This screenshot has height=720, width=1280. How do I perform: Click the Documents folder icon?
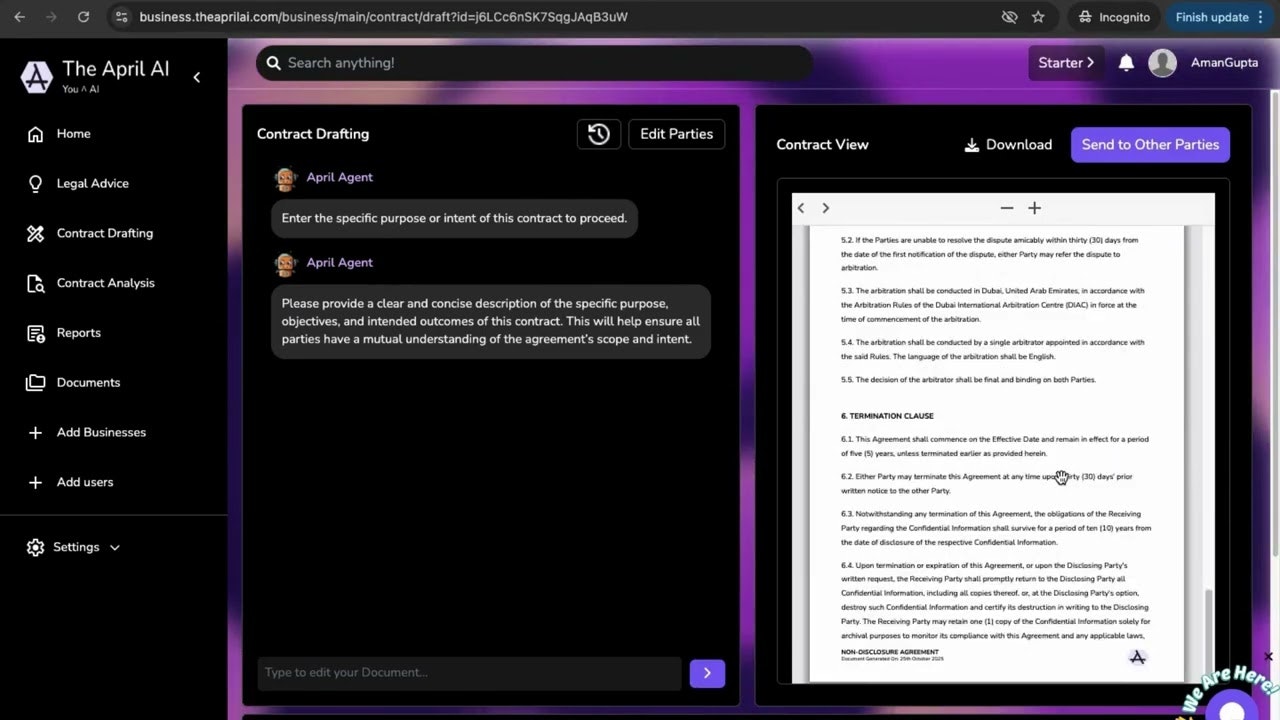click(x=36, y=383)
